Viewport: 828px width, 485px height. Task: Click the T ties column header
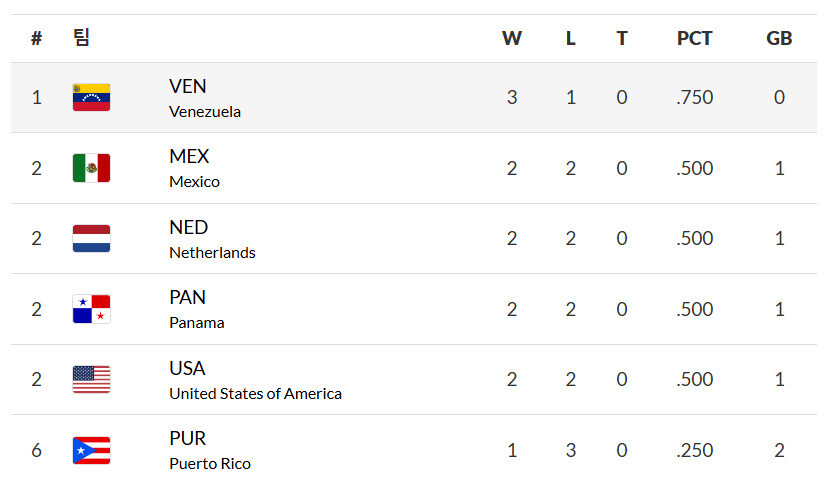coord(622,39)
